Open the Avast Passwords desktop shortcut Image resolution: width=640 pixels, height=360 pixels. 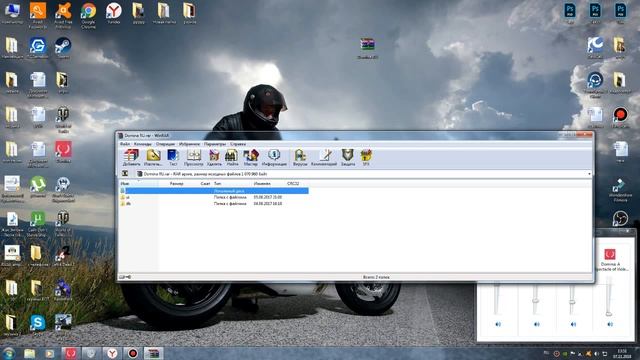[x=38, y=15]
